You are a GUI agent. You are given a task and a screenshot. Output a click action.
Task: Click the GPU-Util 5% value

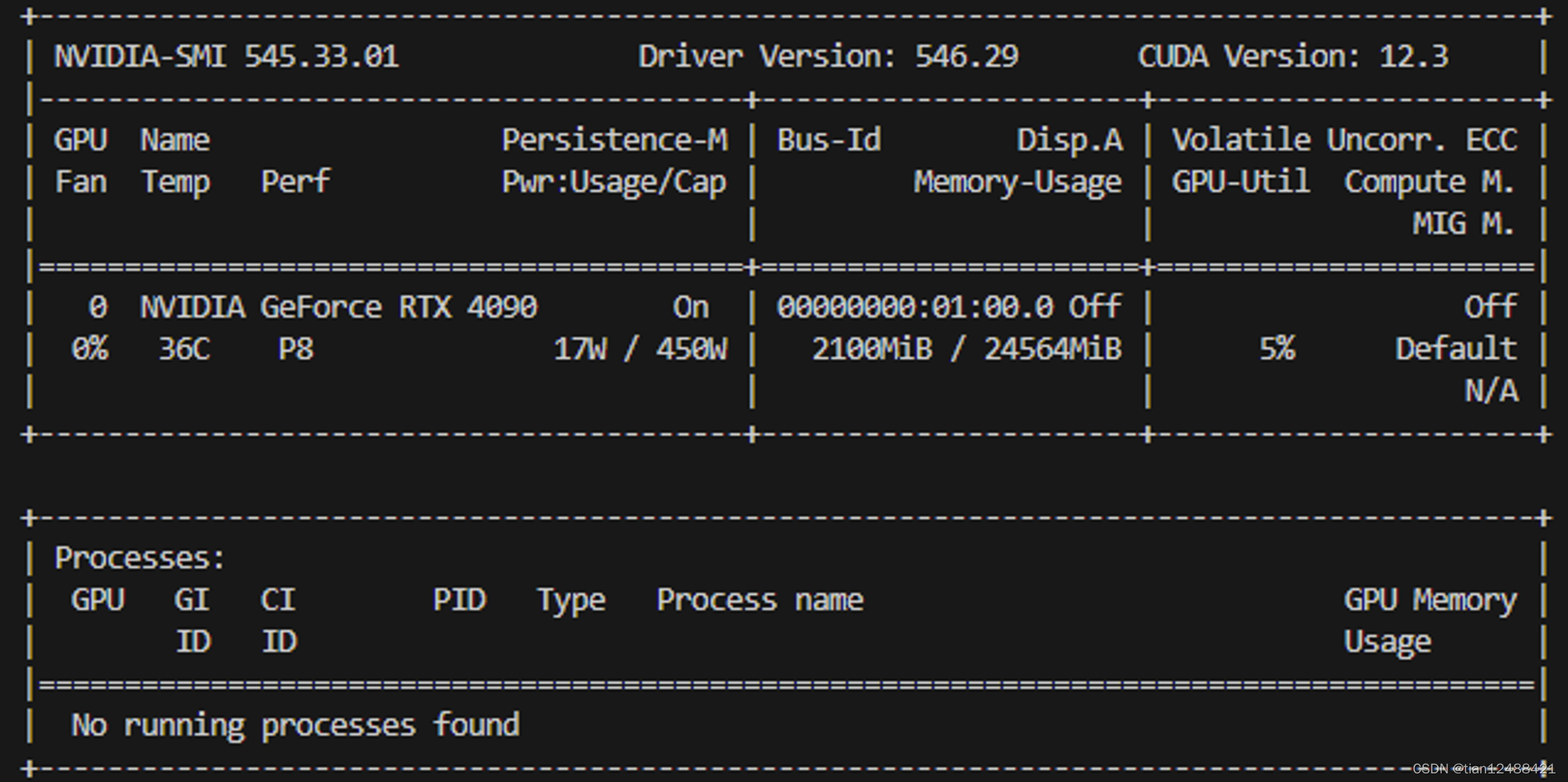coord(1278,348)
